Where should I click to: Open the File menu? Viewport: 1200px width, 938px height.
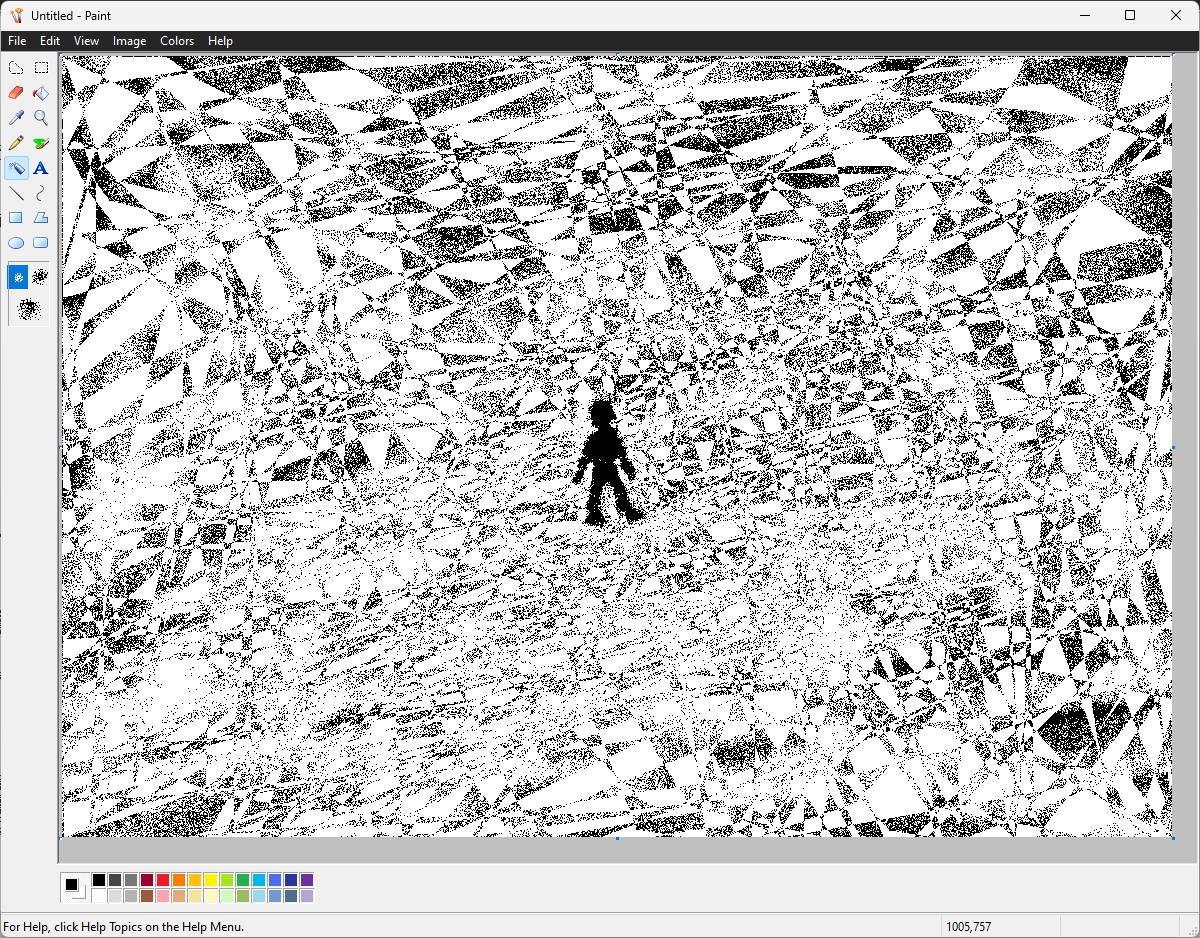(x=17, y=41)
